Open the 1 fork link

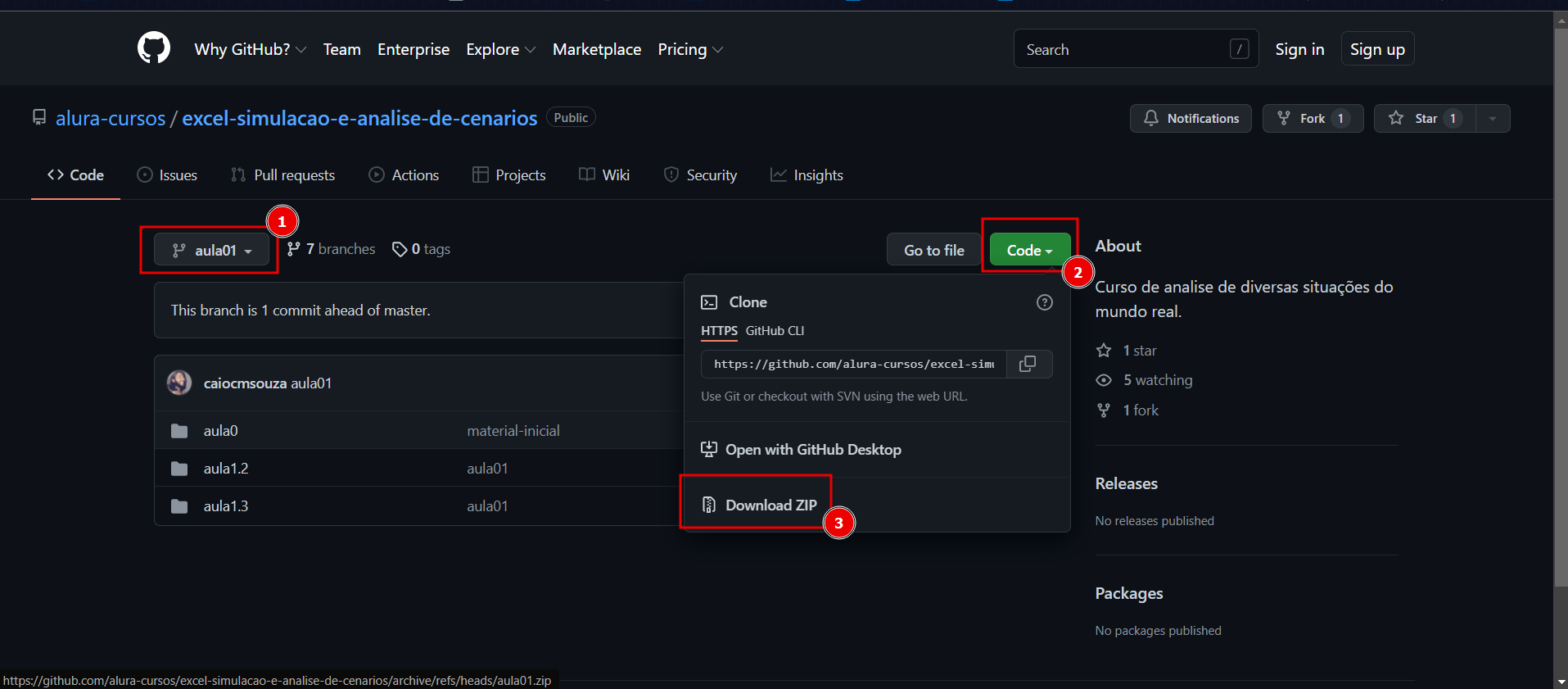pyautogui.click(x=1127, y=410)
